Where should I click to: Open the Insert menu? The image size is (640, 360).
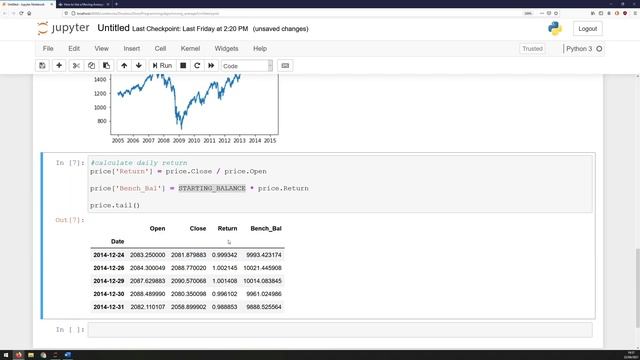(132, 49)
